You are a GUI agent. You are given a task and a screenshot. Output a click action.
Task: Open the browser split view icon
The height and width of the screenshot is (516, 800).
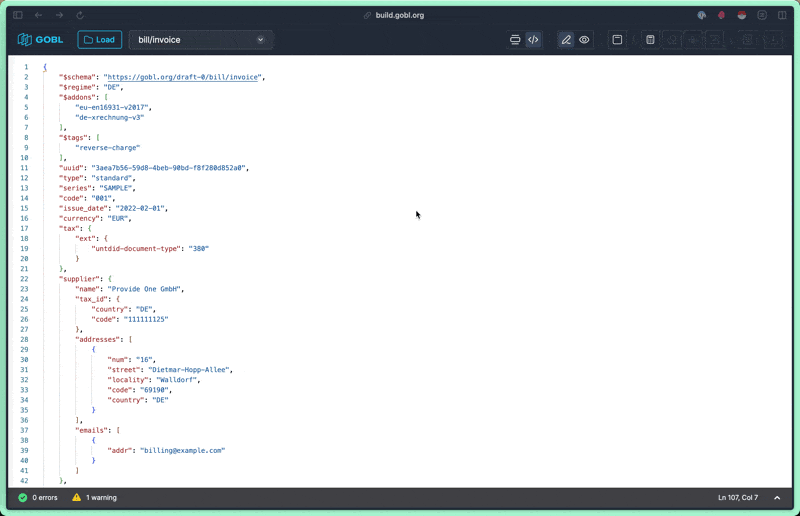pyautogui.click(x=782, y=15)
